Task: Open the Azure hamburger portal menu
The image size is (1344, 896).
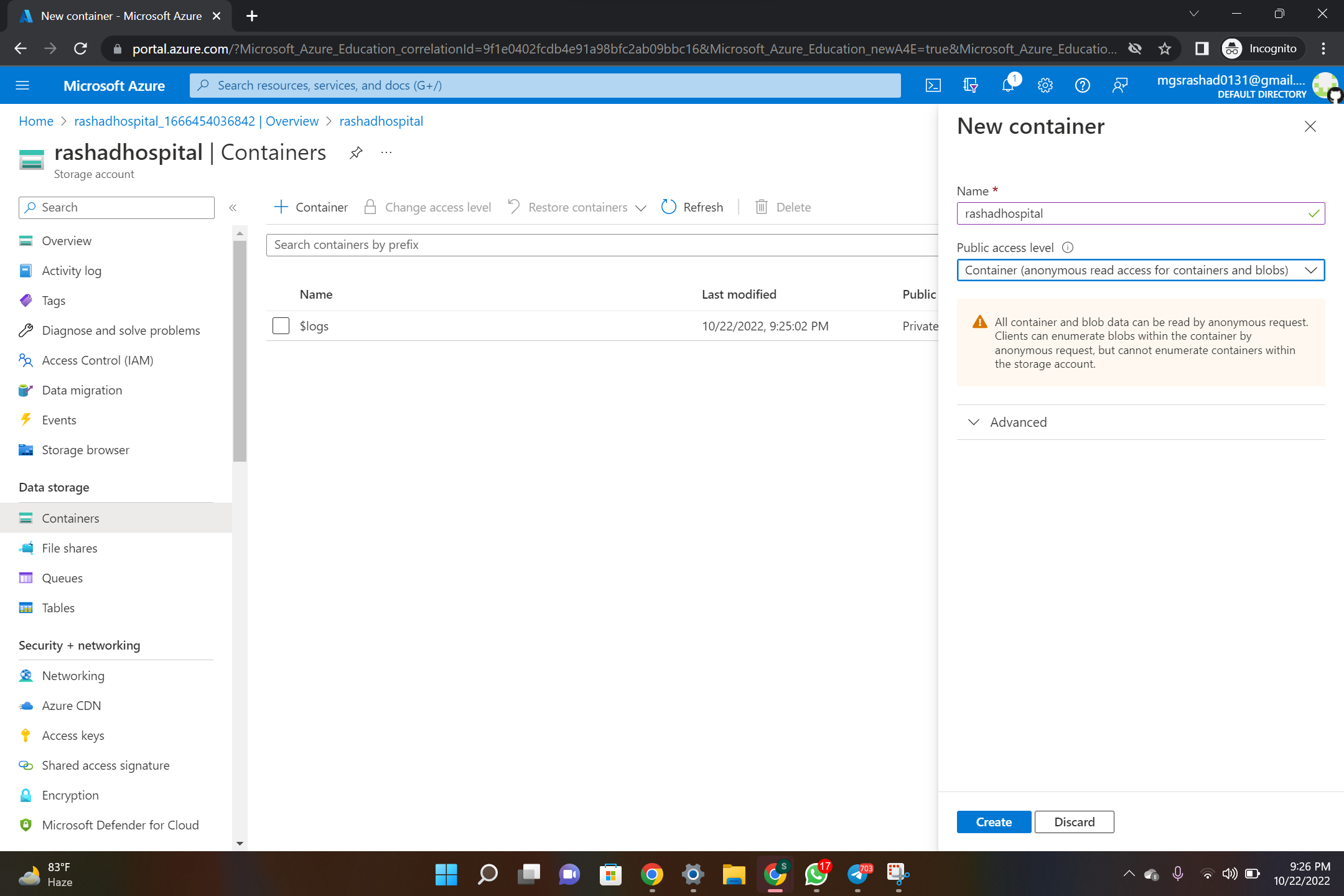Action: 22,85
